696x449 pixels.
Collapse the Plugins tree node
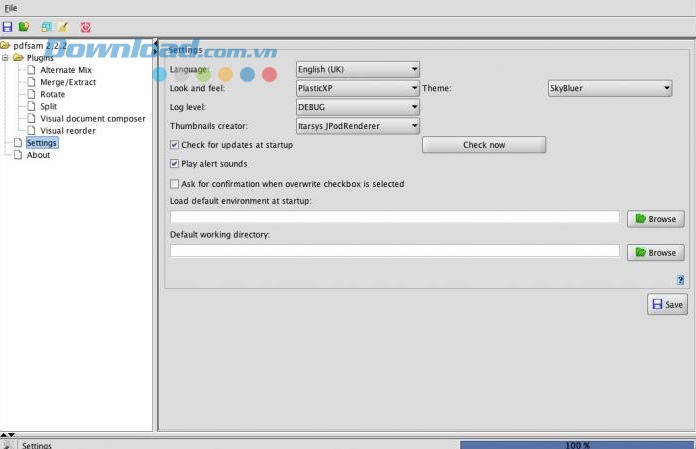coord(6,58)
